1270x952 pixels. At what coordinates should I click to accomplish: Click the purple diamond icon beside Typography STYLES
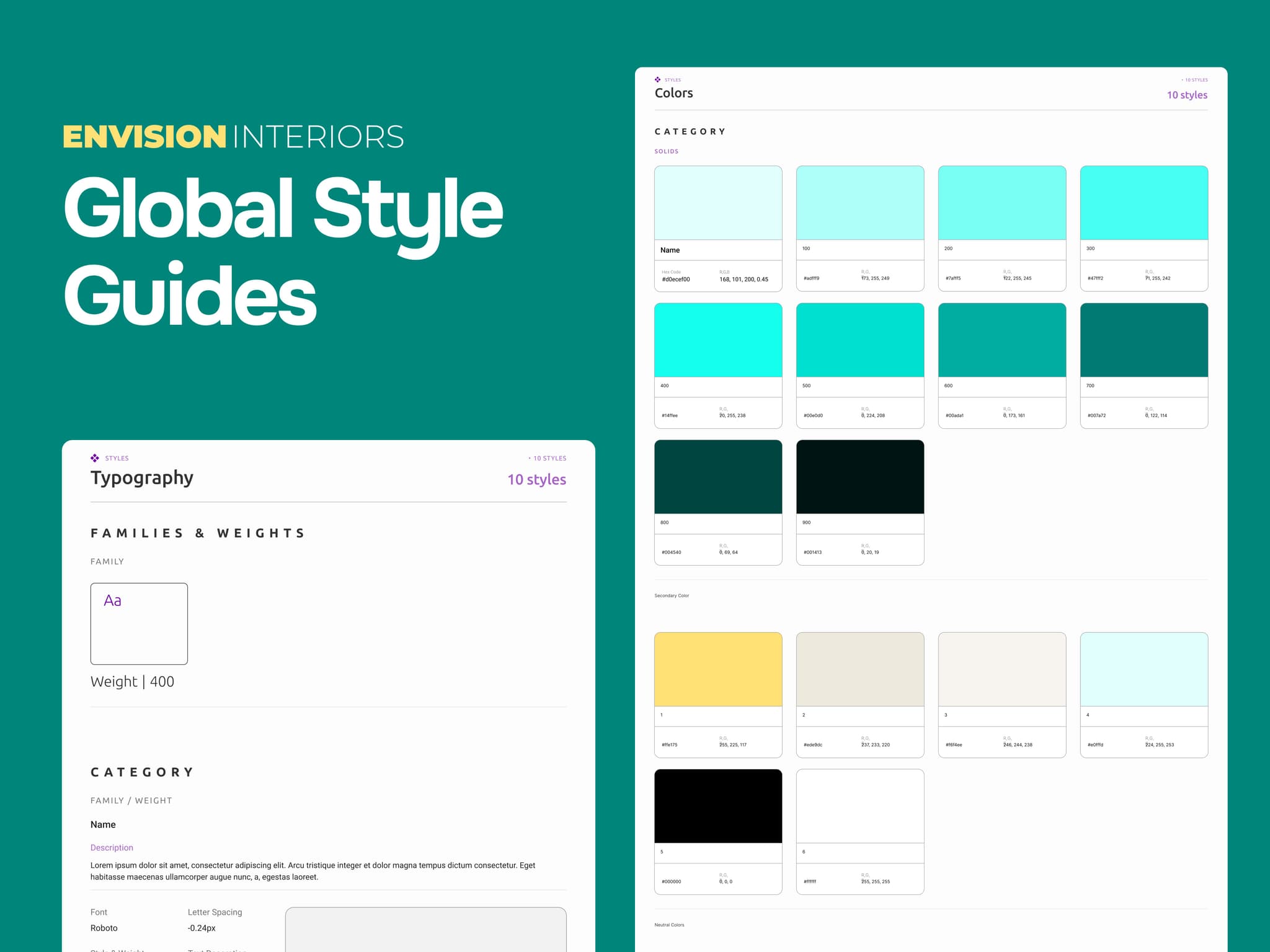(94, 458)
